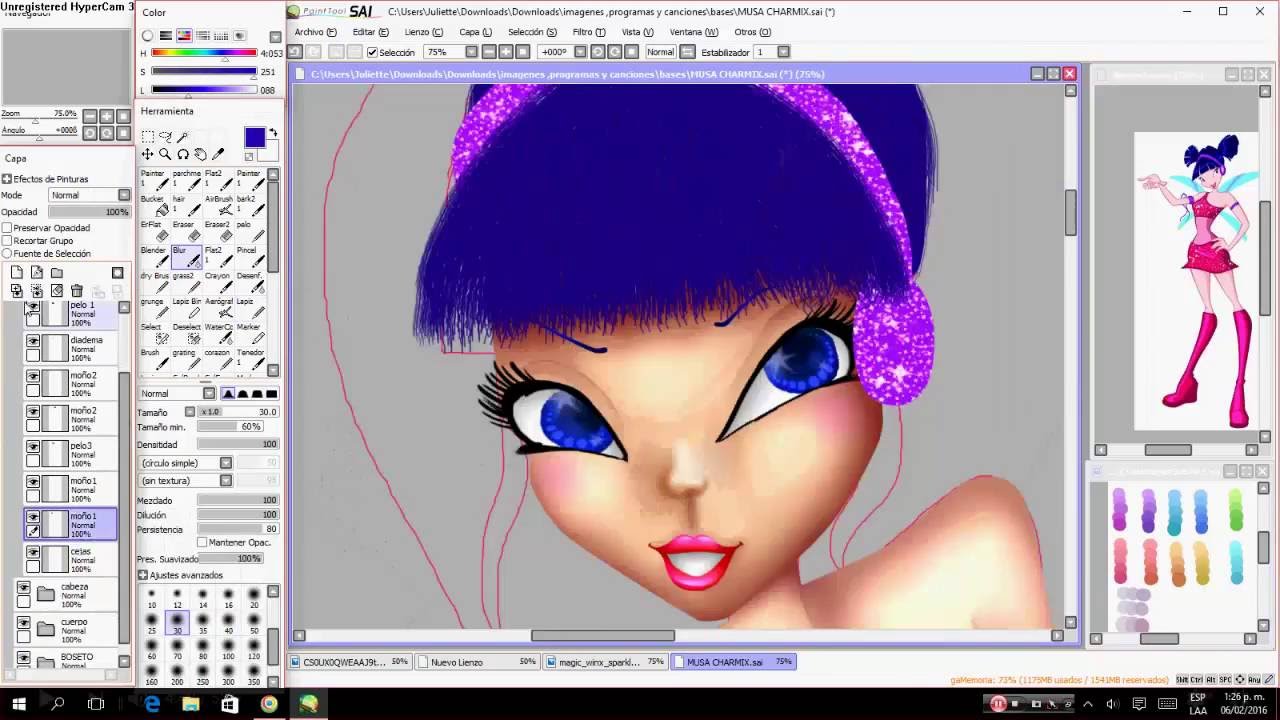Open Chrome from the taskbar
Screen dimensions: 1280x720
point(269,704)
